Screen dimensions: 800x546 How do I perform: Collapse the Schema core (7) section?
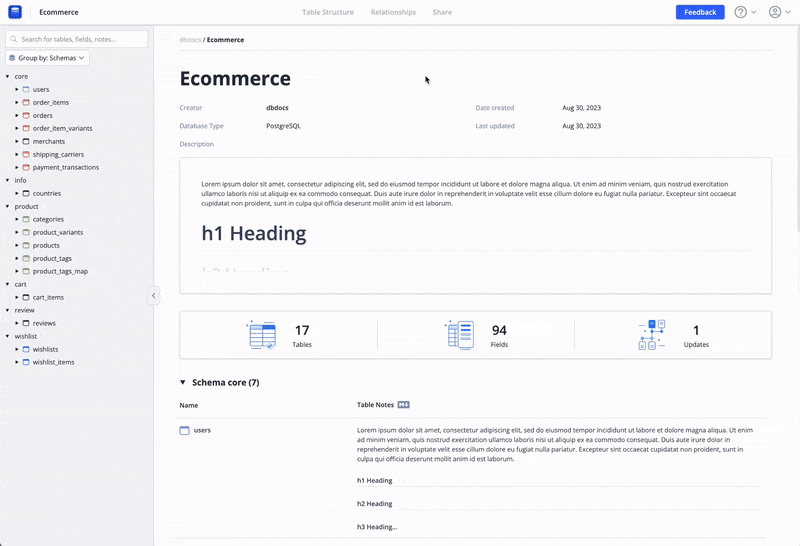[183, 382]
